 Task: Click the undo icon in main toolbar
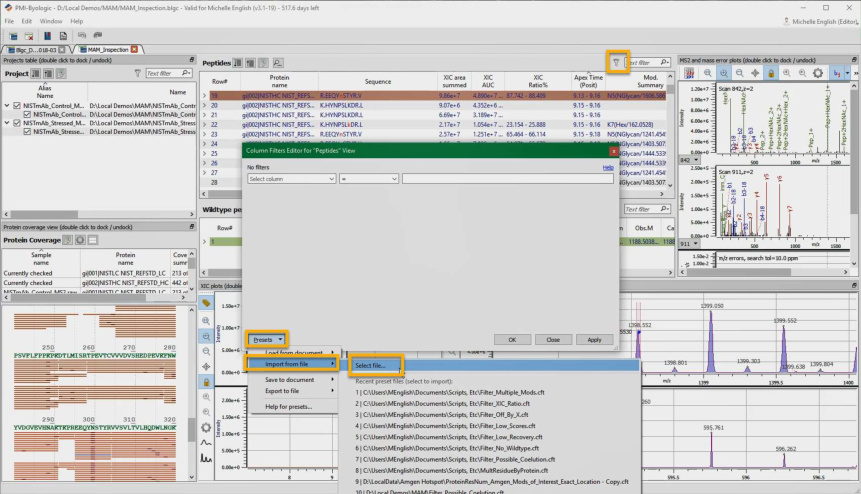[81, 35]
